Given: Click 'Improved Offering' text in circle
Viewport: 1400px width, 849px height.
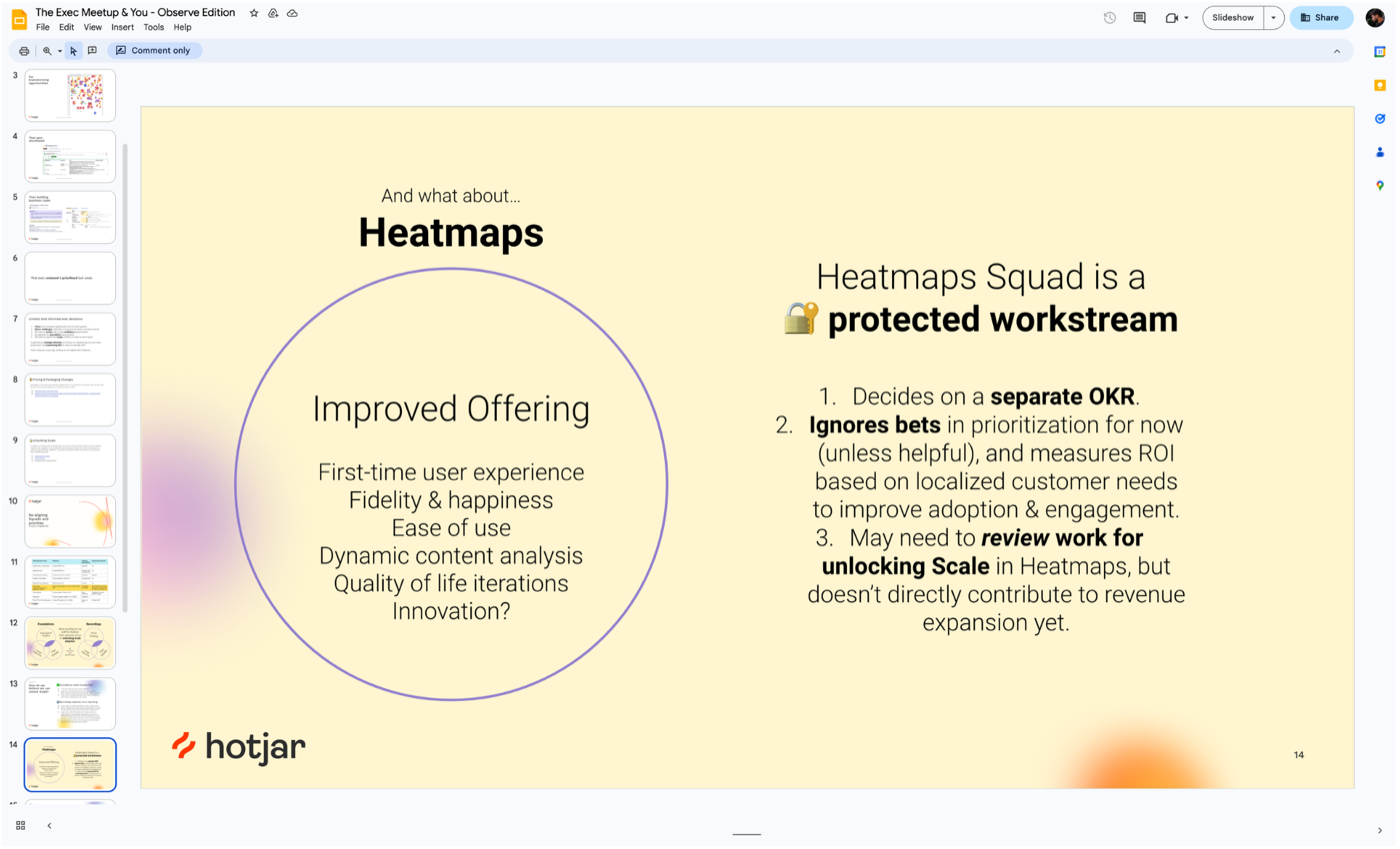Looking at the screenshot, I should [x=451, y=409].
